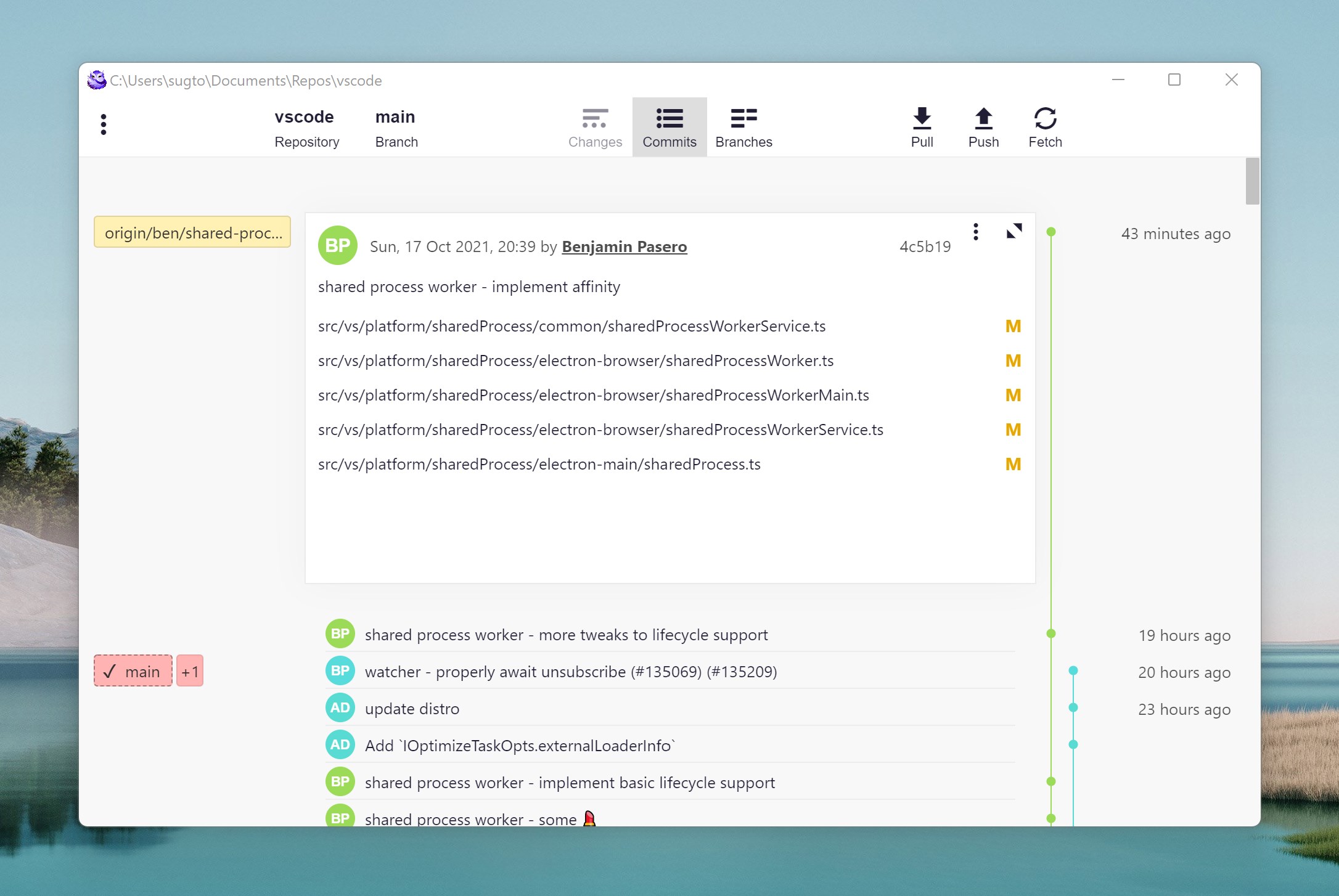Open the commit's three-dot options menu

[x=975, y=232]
